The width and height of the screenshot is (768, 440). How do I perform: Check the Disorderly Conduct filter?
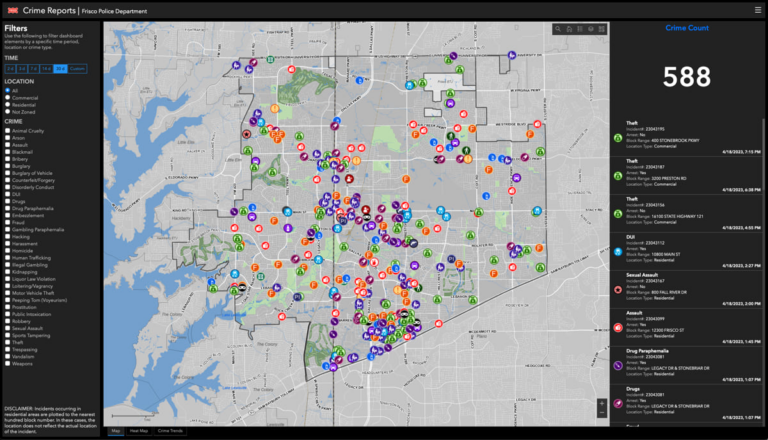(x=7, y=187)
